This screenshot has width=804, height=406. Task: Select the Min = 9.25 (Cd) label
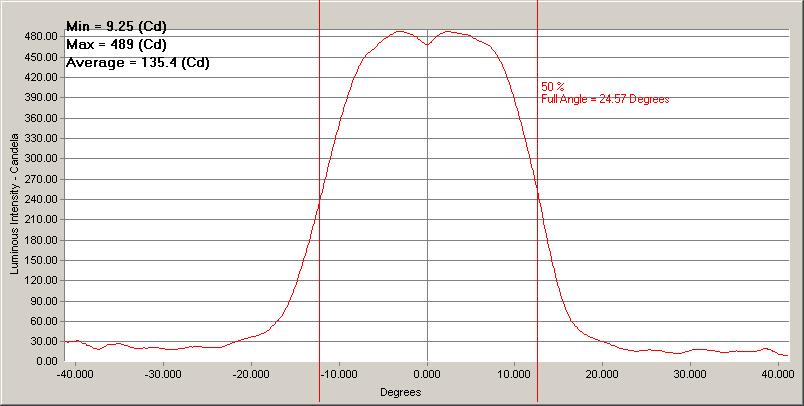point(115,26)
